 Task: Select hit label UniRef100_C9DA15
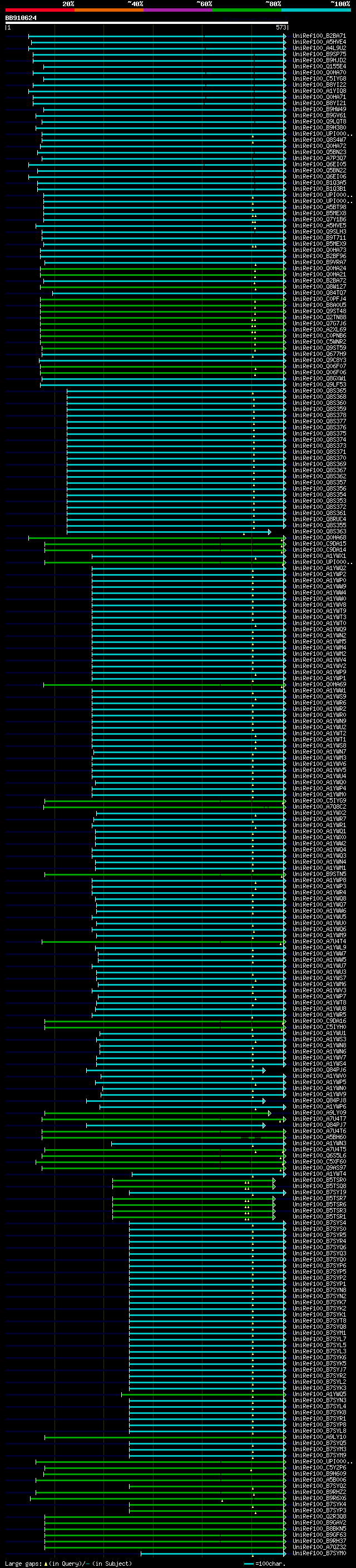click(319, 543)
